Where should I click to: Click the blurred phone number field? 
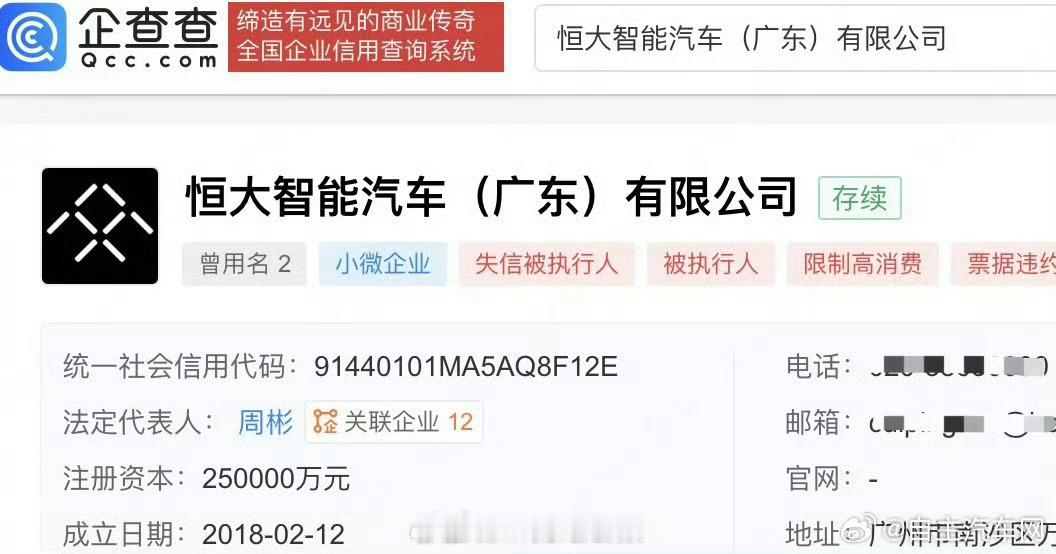[958, 366]
